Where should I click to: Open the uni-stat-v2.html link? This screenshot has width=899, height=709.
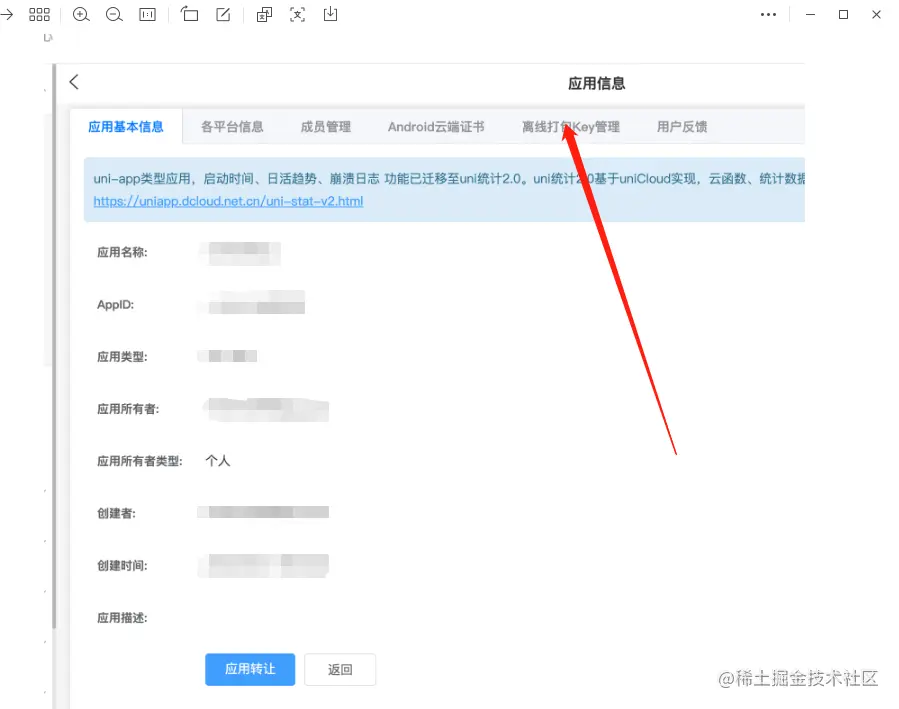(x=228, y=201)
